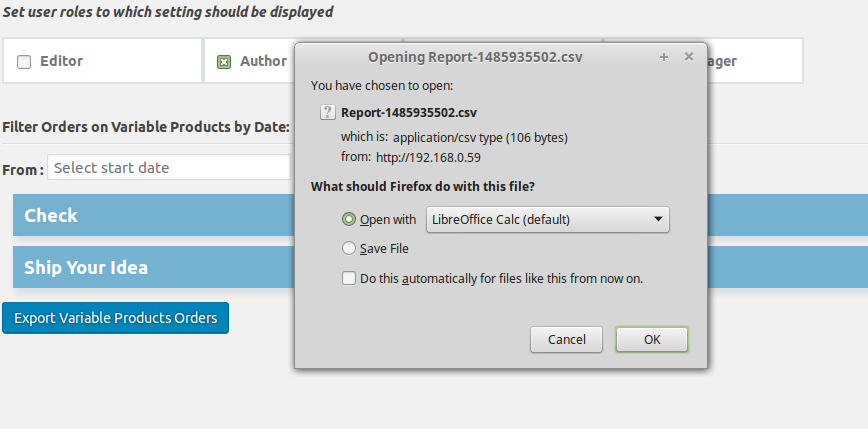This screenshot has height=429, width=868.
Task: Click Export Variable Products Orders button
Action: tap(116, 318)
